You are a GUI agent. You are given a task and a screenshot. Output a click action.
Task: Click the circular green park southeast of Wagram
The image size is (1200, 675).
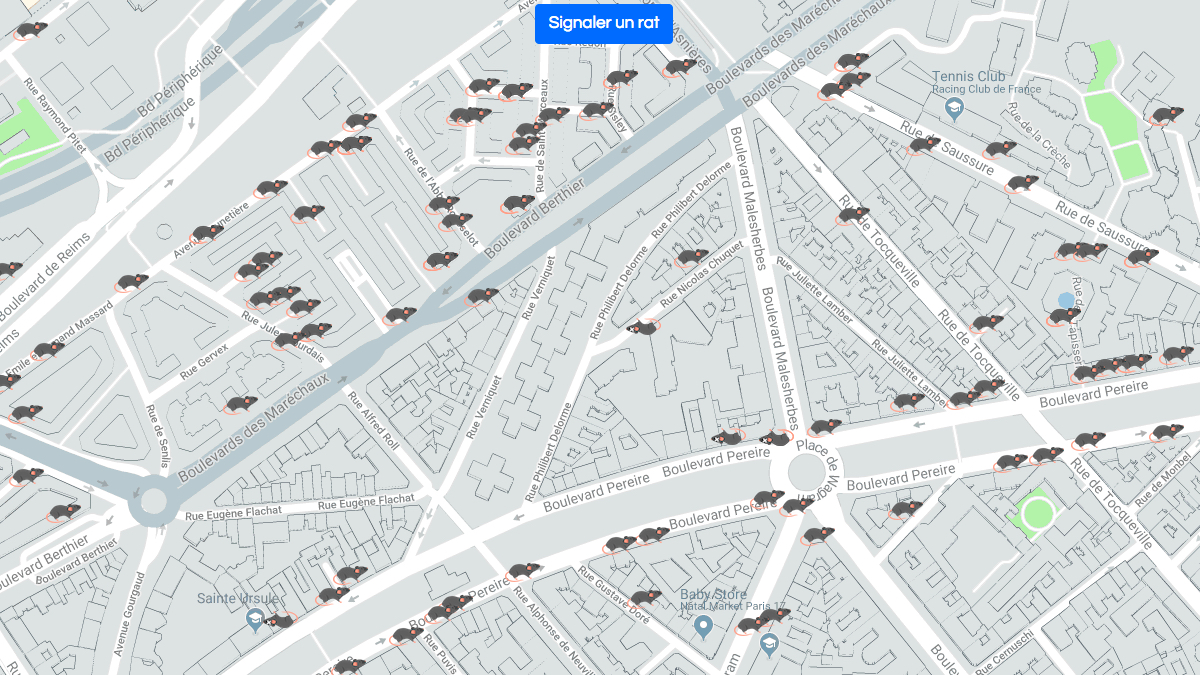click(1037, 514)
